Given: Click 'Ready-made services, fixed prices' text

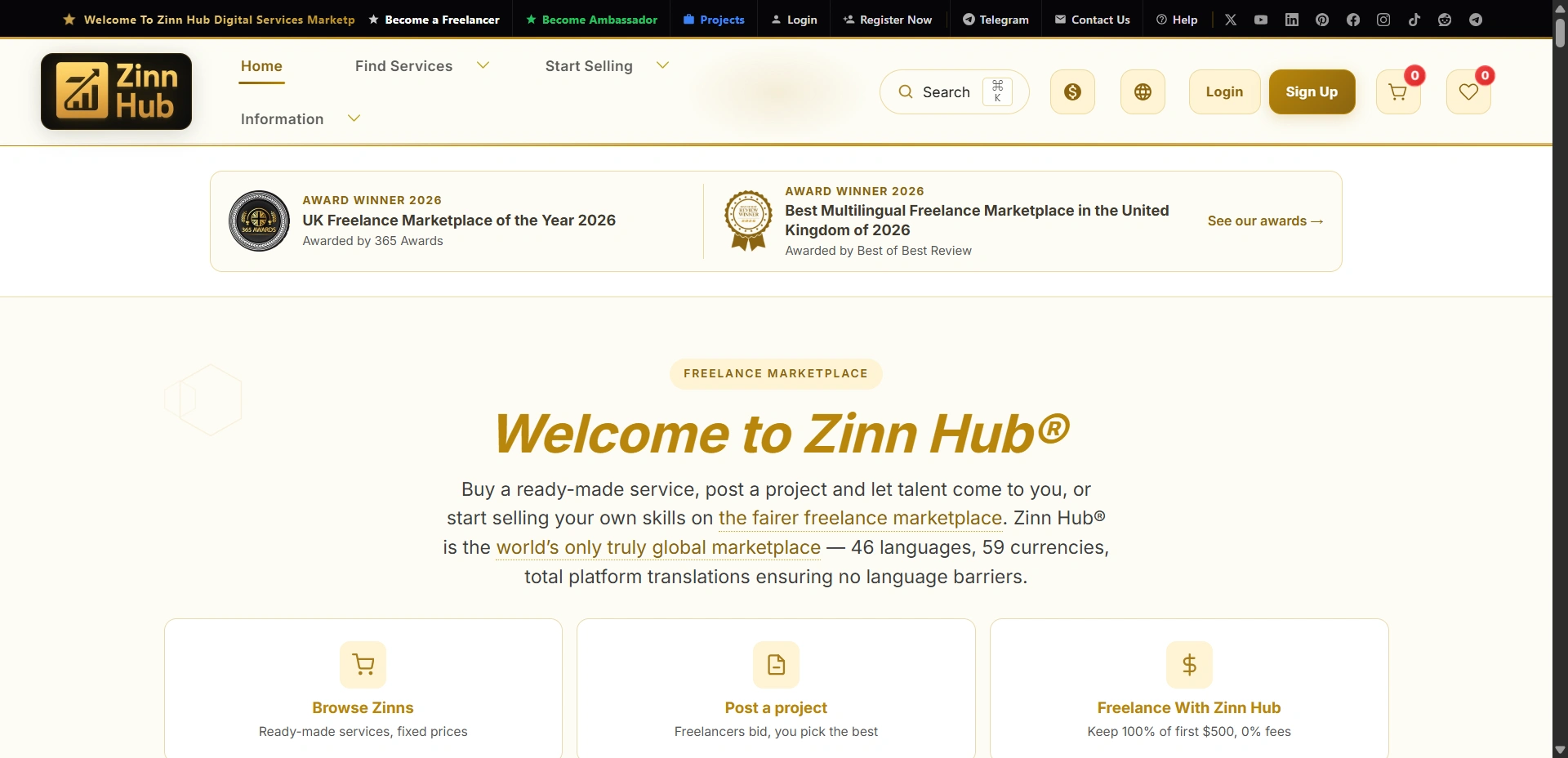Looking at the screenshot, I should click(363, 732).
